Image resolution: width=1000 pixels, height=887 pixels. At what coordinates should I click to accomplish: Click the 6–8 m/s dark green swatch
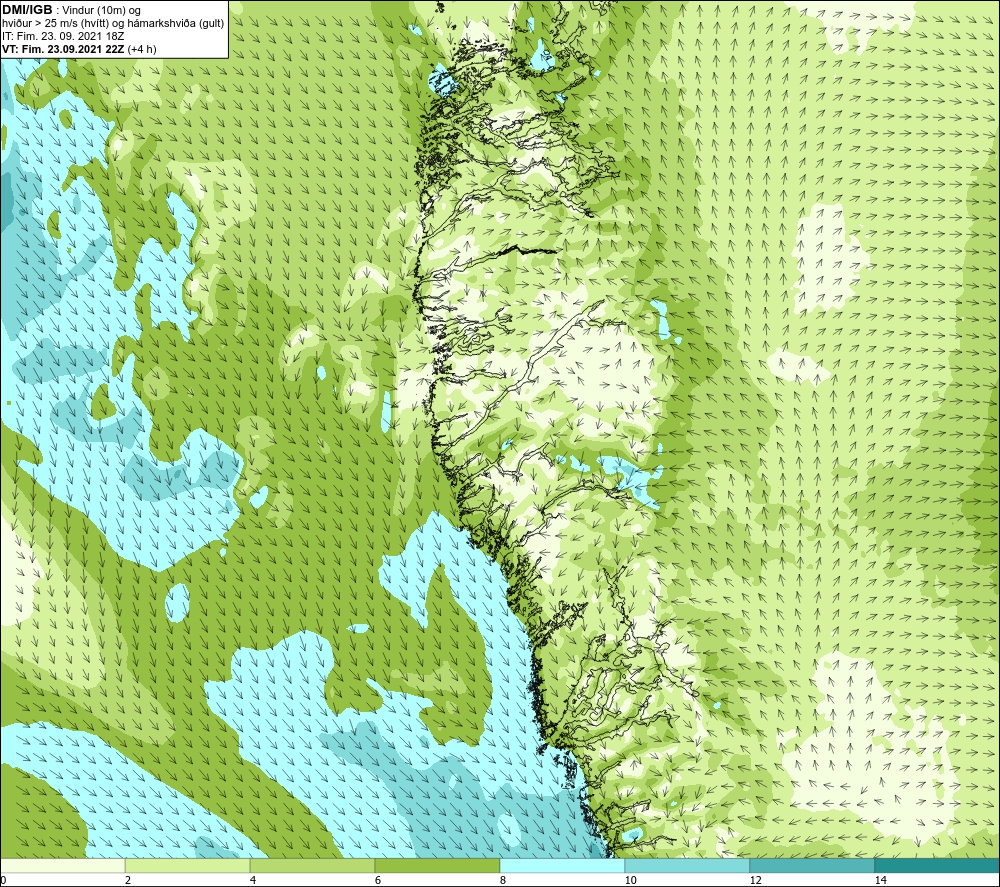tap(438, 866)
